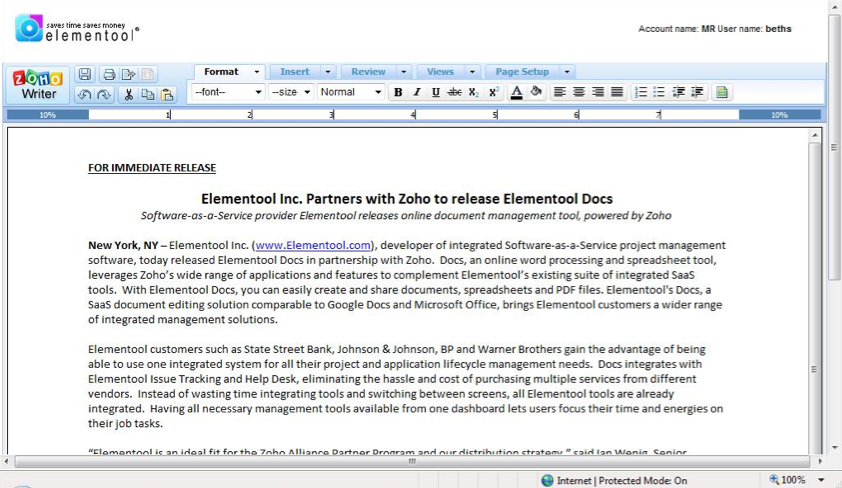Undo the last action

[84, 94]
